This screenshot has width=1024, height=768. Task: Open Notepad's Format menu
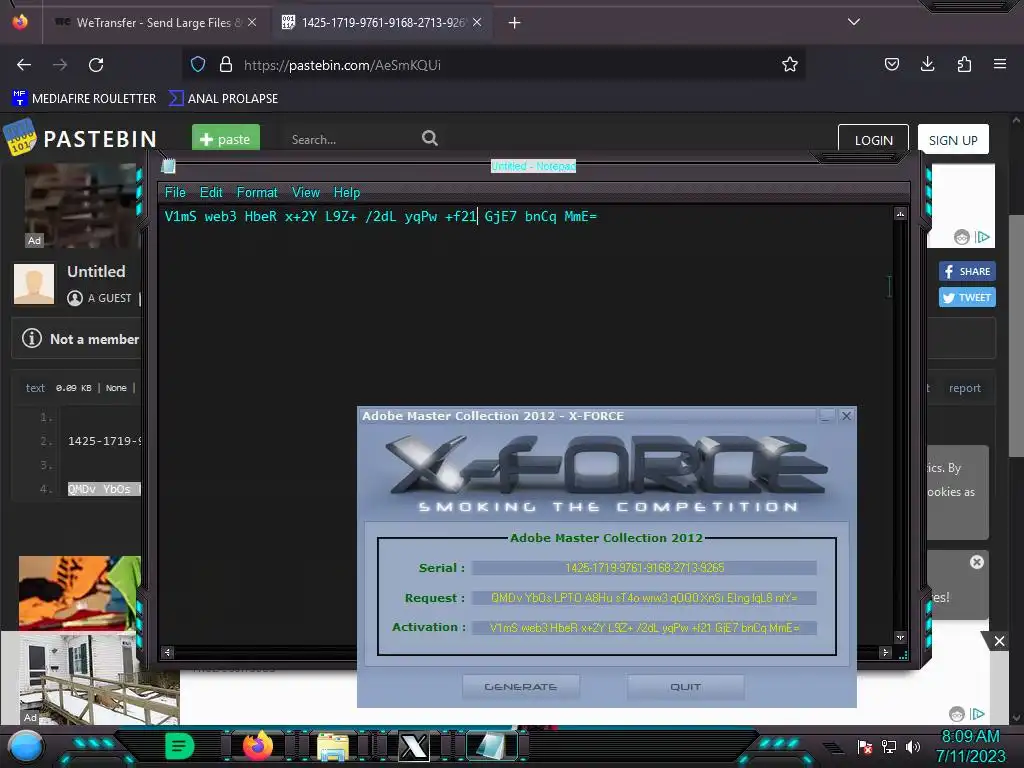point(257,193)
